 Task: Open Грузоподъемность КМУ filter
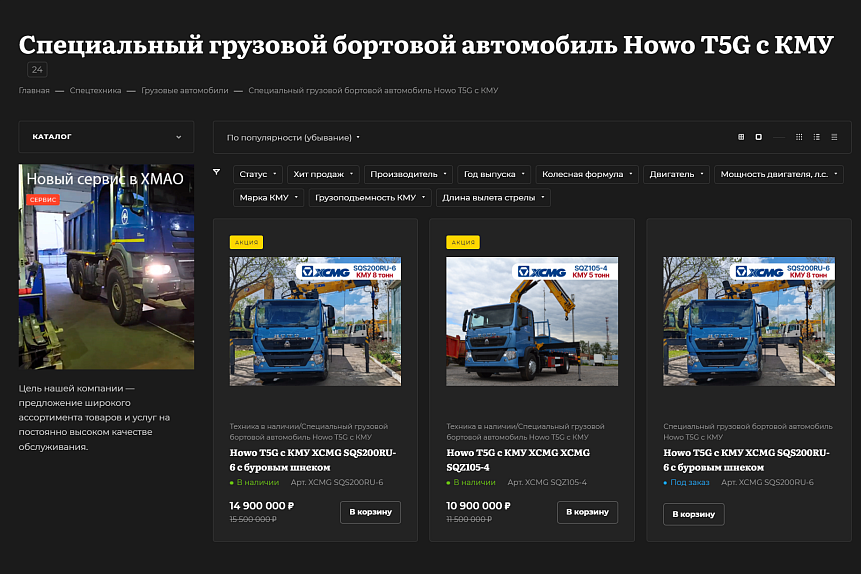tap(370, 198)
